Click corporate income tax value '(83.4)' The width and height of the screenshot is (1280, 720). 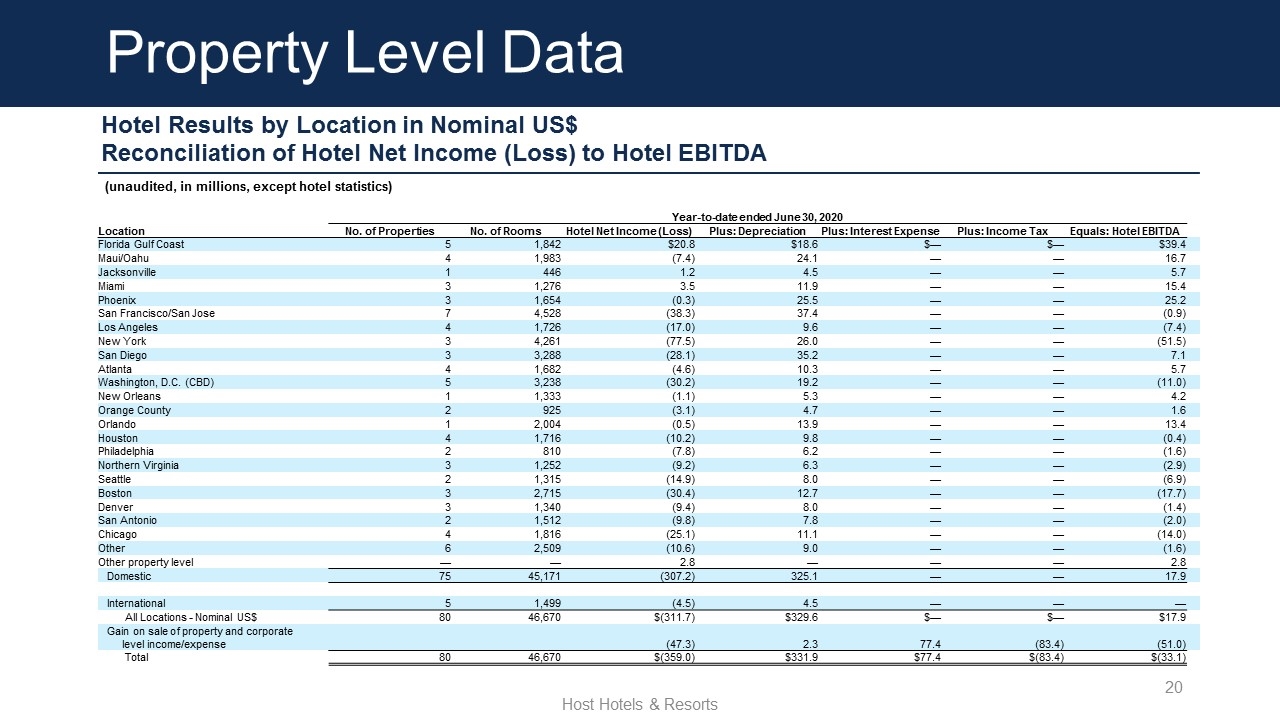(1048, 644)
